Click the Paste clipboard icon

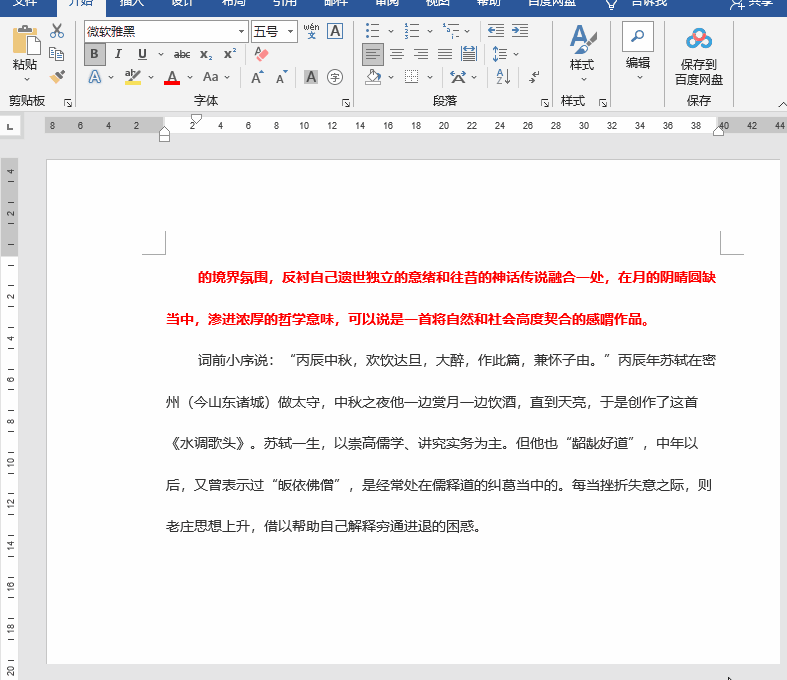tap(25, 40)
